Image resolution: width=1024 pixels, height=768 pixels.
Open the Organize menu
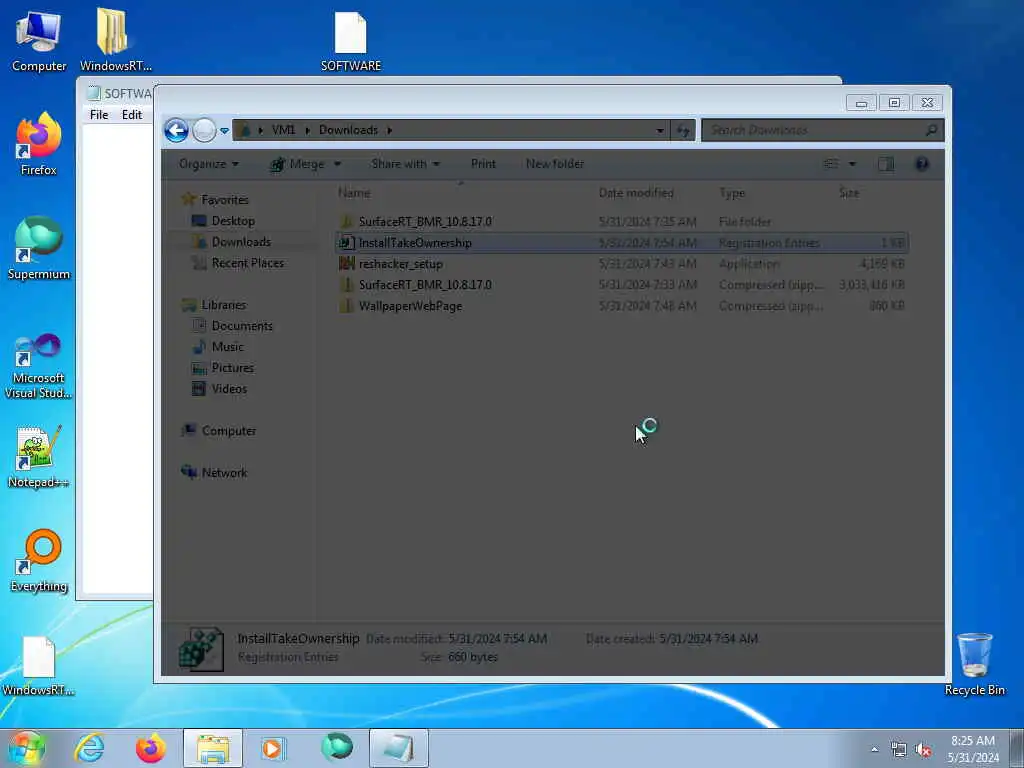209,164
